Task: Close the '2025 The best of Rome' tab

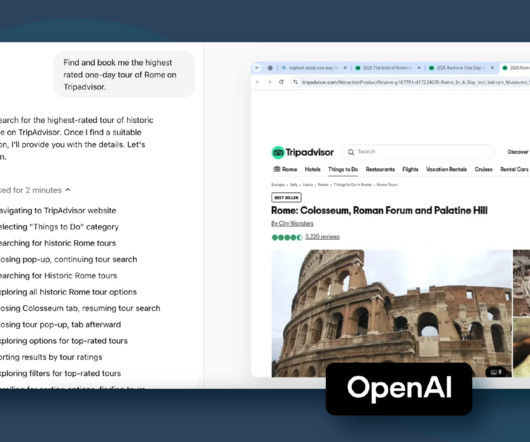Action: pos(419,68)
